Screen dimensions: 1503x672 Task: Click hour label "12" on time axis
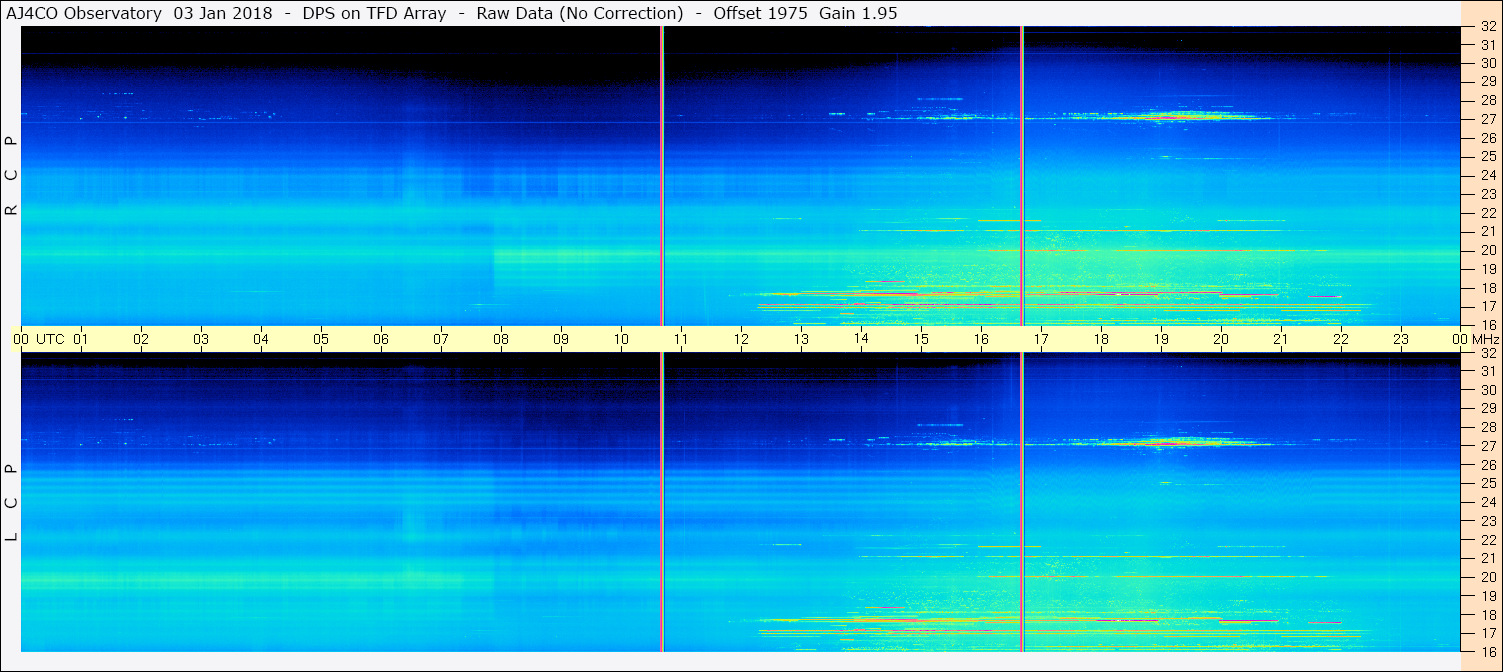741,339
